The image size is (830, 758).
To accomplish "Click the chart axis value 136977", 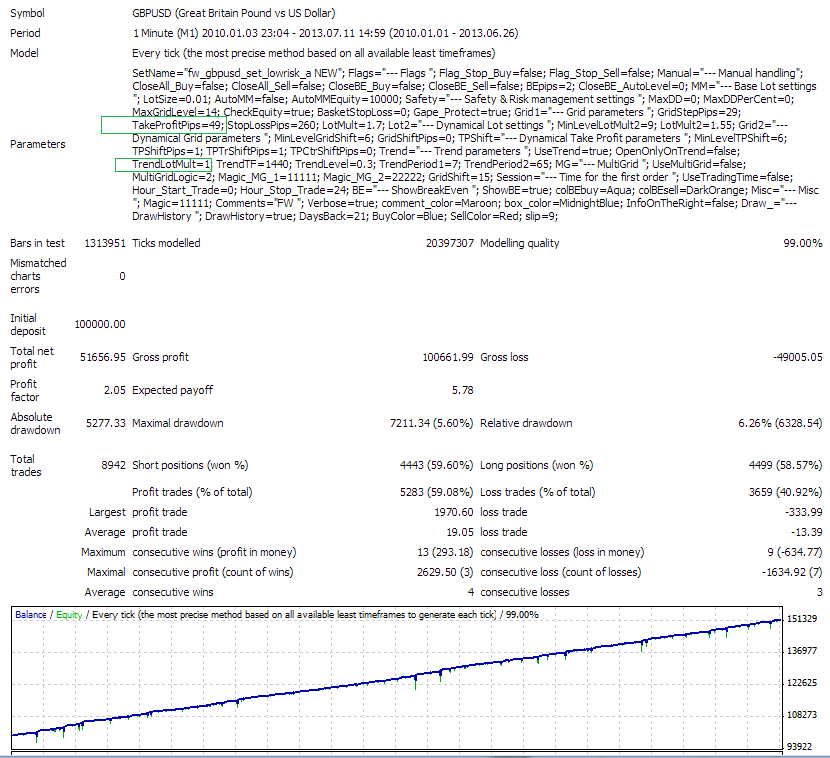I will 802,651.
